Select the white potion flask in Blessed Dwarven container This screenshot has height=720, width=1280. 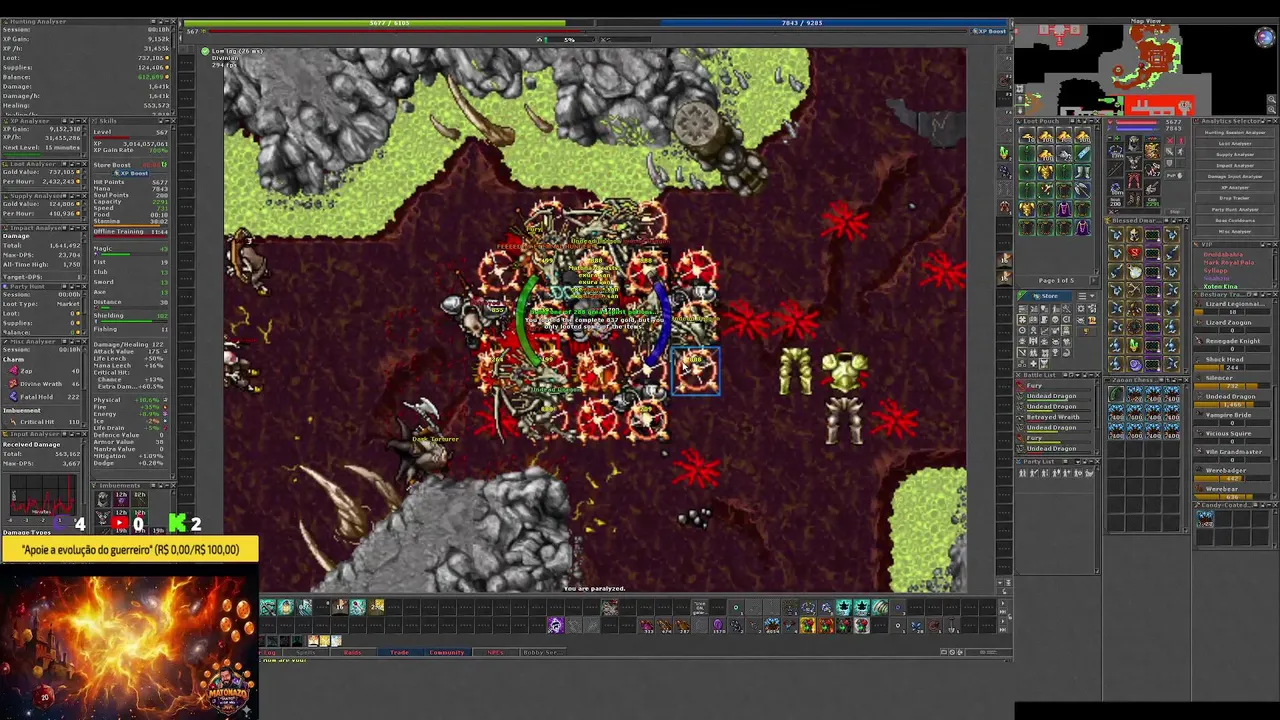click(x=1134, y=271)
